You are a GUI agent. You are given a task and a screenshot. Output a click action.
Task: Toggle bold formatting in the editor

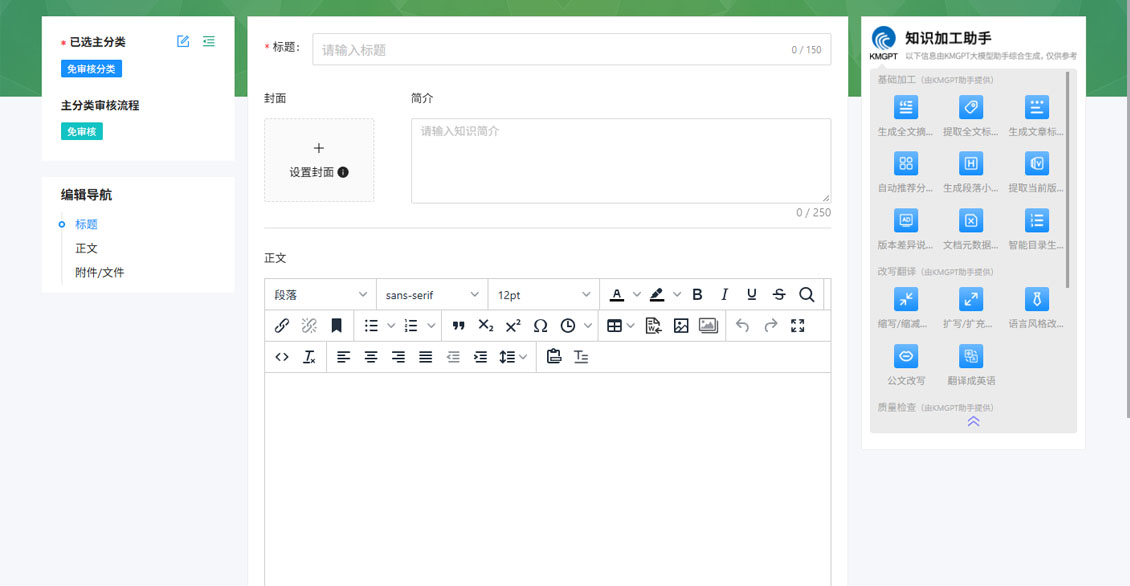point(697,294)
